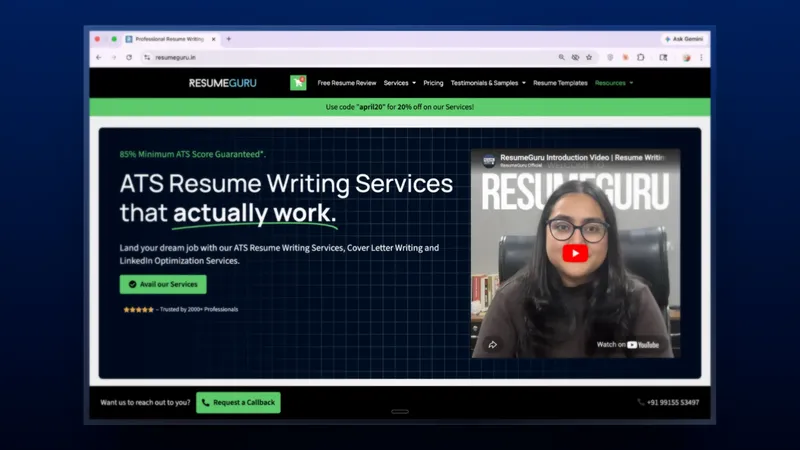Click the share arrow on the video
This screenshot has width=800, height=450.
(x=492, y=345)
